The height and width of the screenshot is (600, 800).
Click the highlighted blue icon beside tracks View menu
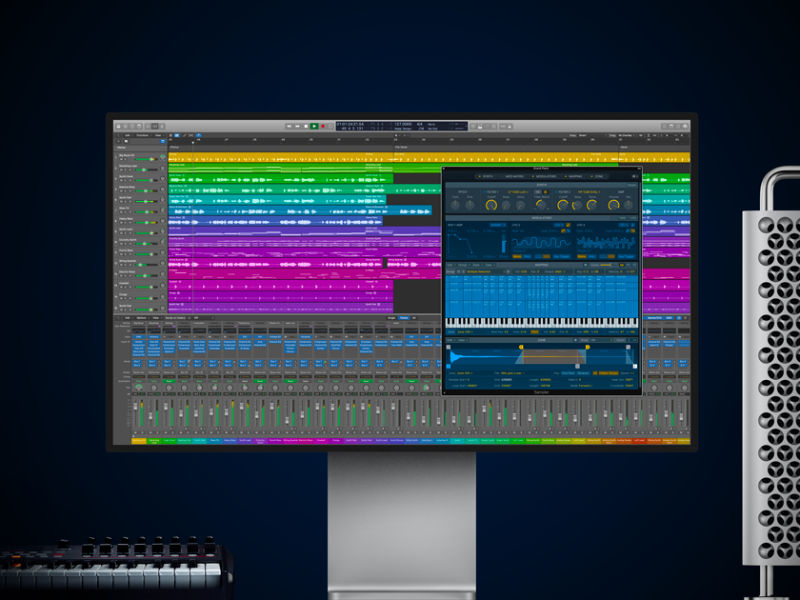(x=177, y=135)
